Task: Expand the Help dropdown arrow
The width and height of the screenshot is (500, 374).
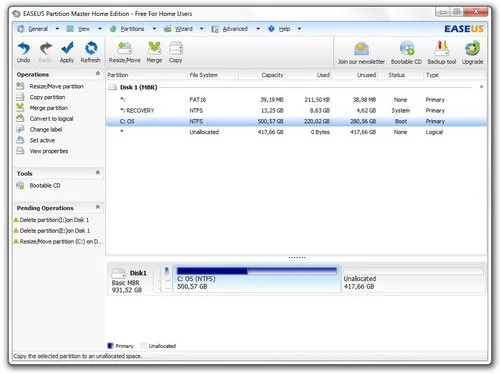Action: (299, 29)
